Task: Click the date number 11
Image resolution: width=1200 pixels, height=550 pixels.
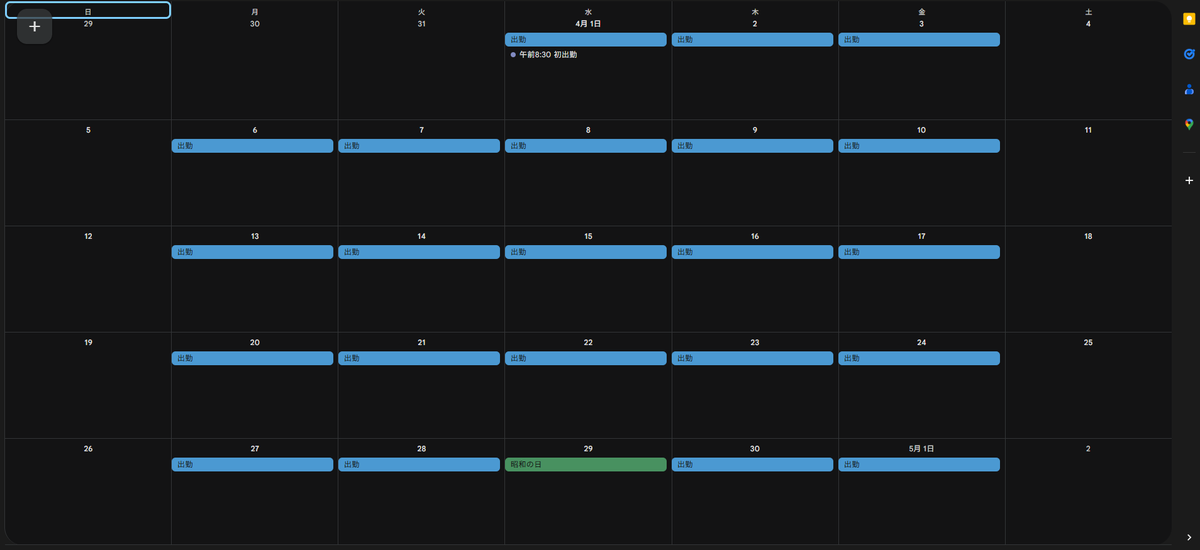Action: point(1088,130)
